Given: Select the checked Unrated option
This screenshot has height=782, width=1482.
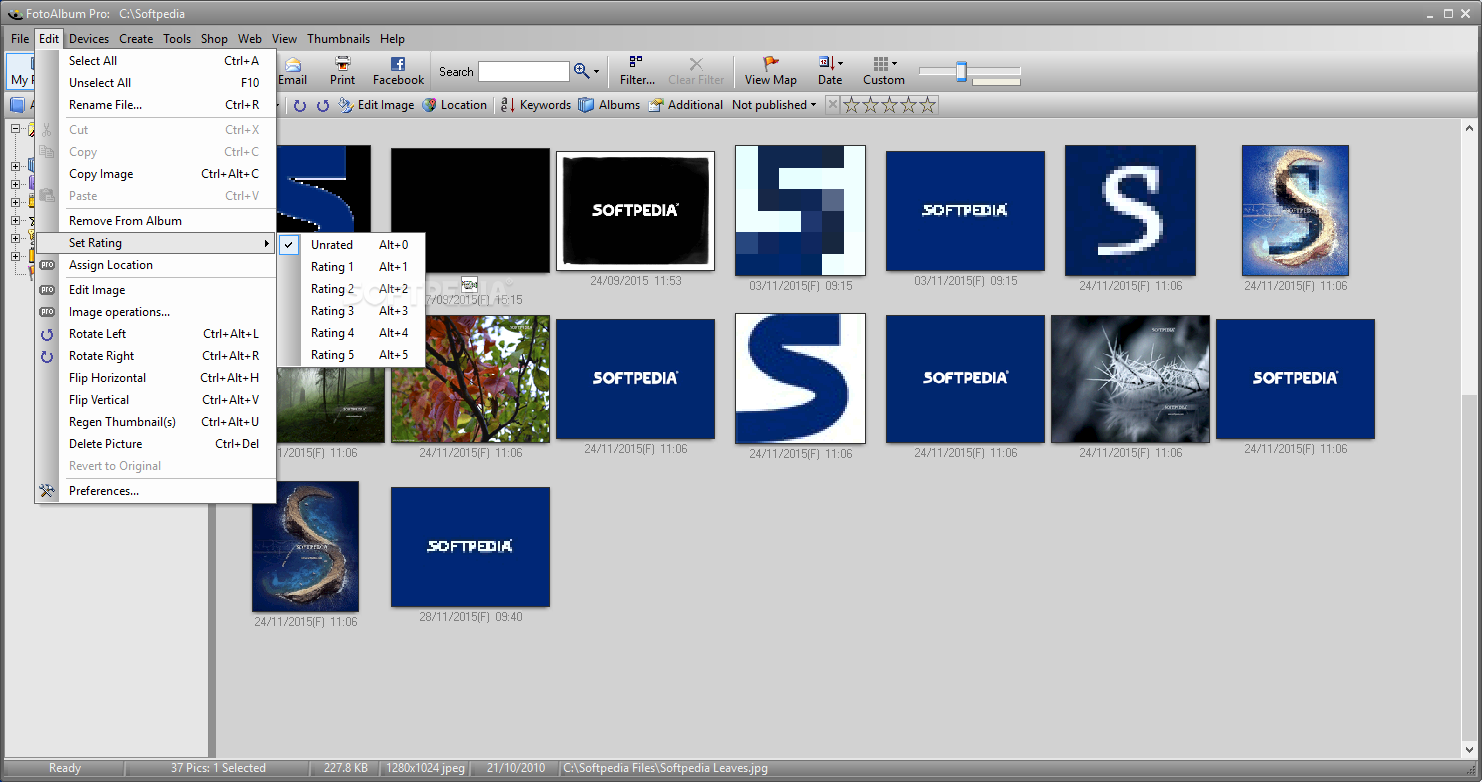Looking at the screenshot, I should pyautogui.click(x=351, y=245).
